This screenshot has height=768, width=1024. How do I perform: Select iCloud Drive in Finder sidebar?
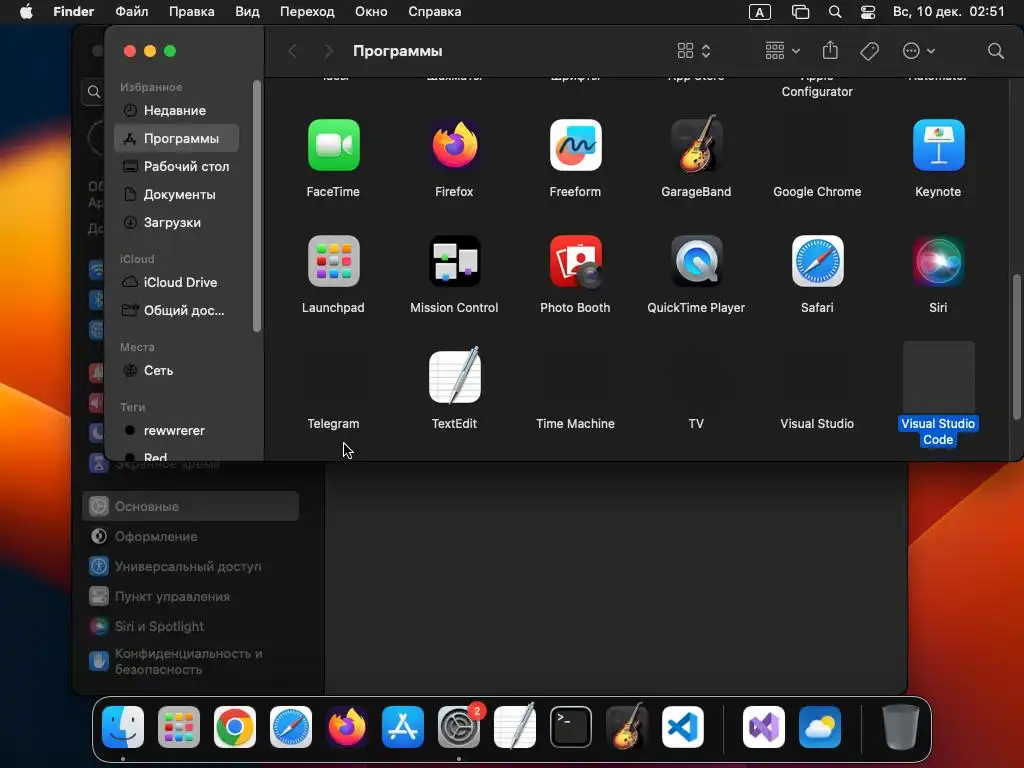(x=176, y=282)
